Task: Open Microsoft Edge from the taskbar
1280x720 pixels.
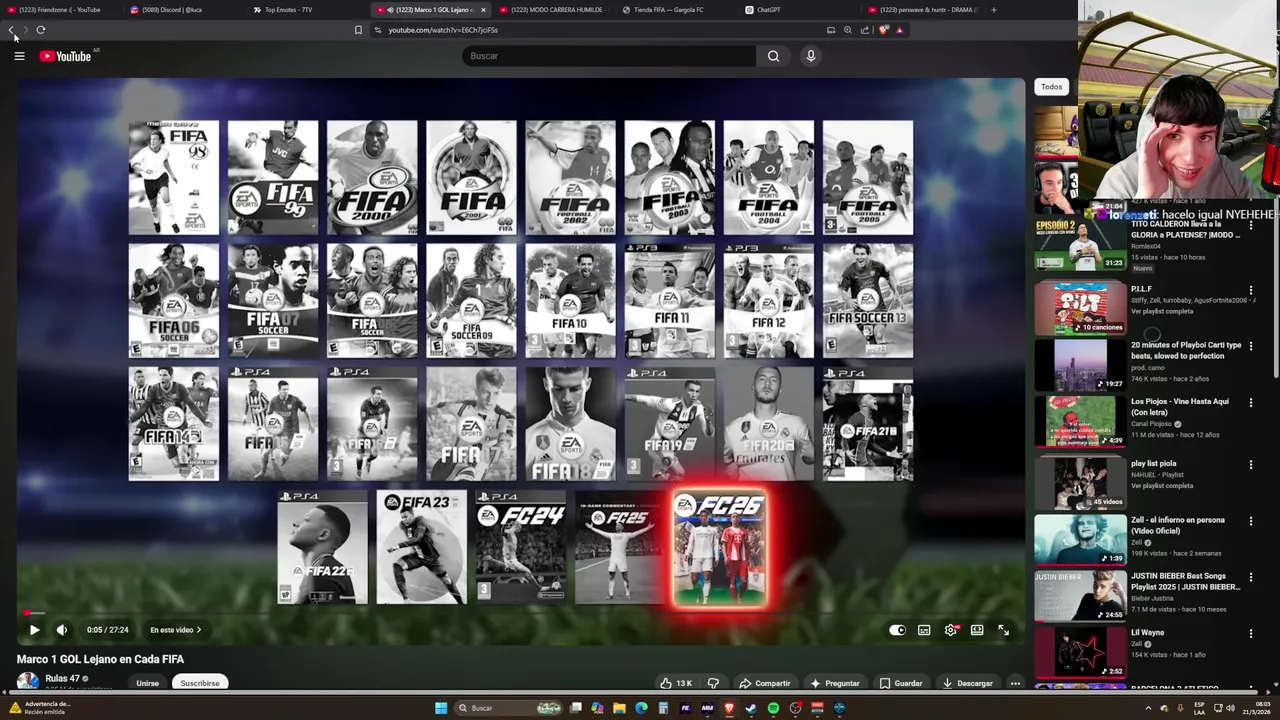Action: pos(641,708)
